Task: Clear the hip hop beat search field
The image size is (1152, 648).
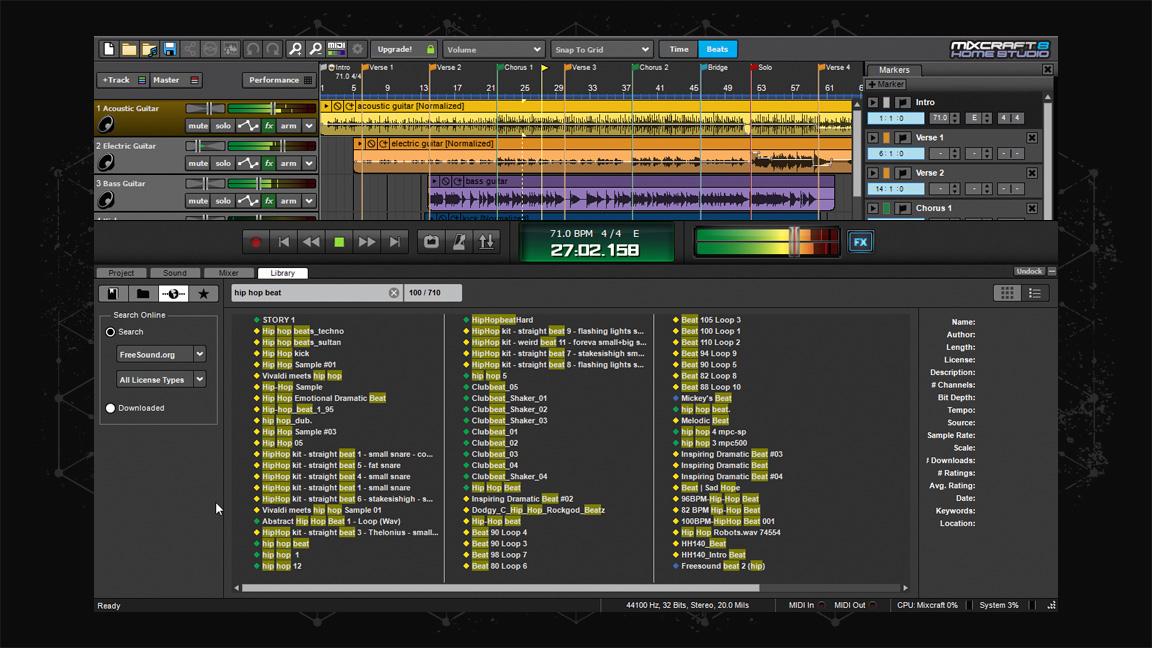Action: coord(393,293)
